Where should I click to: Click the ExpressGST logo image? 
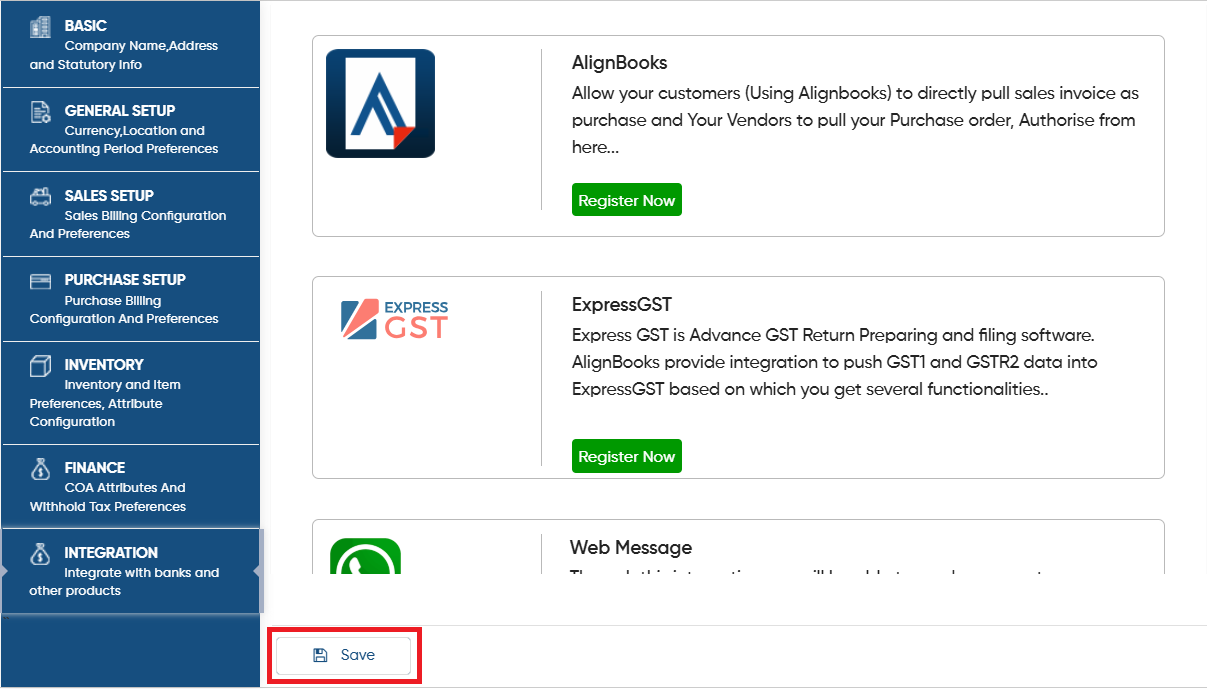(x=394, y=320)
